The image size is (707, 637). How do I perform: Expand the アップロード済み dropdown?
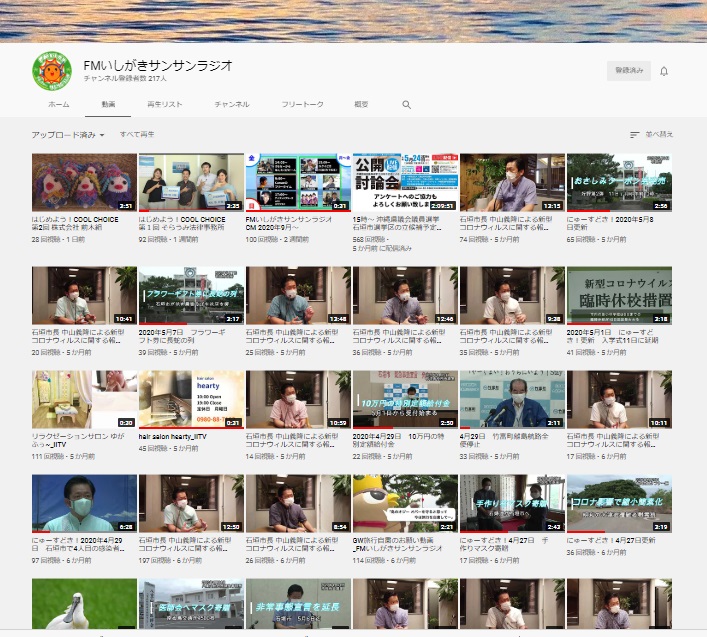tap(68, 134)
